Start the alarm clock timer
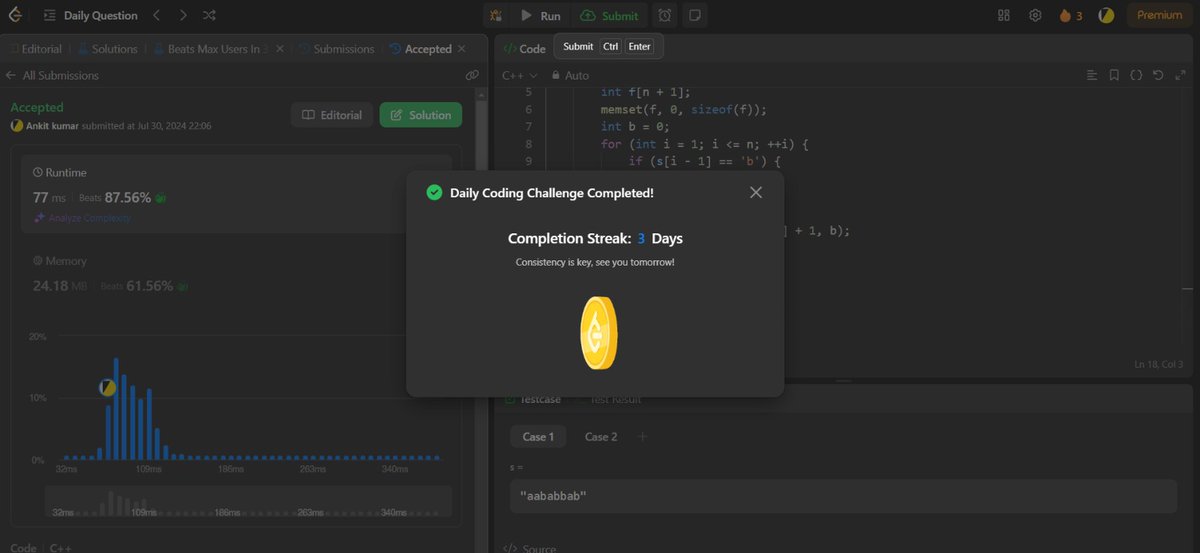The image size is (1200, 553). 665,16
